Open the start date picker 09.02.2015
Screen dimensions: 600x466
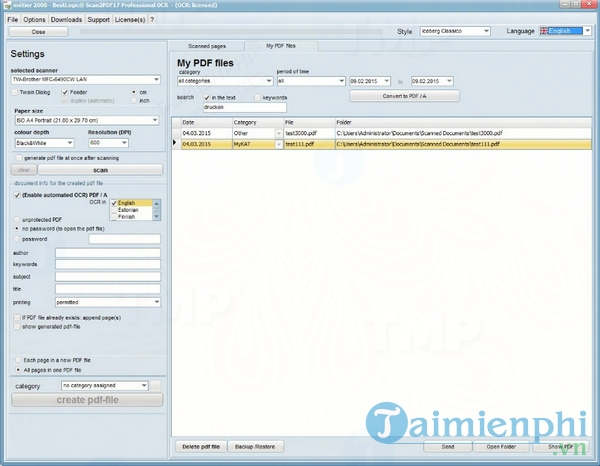pyautogui.click(x=370, y=81)
